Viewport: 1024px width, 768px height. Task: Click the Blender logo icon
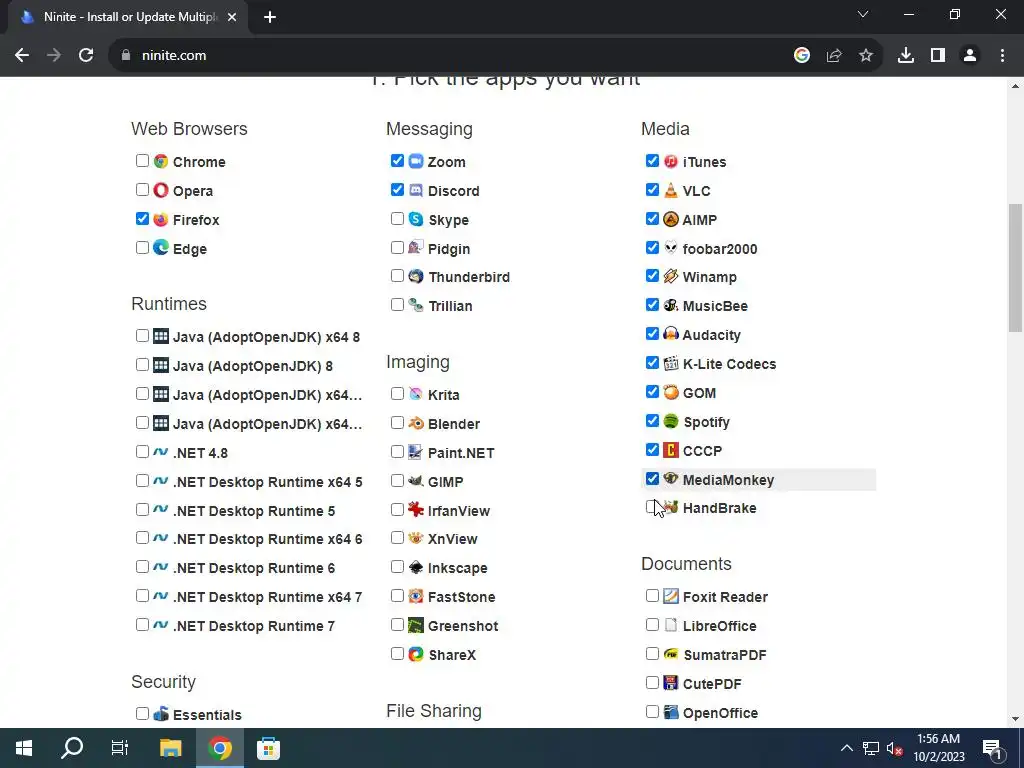(416, 423)
